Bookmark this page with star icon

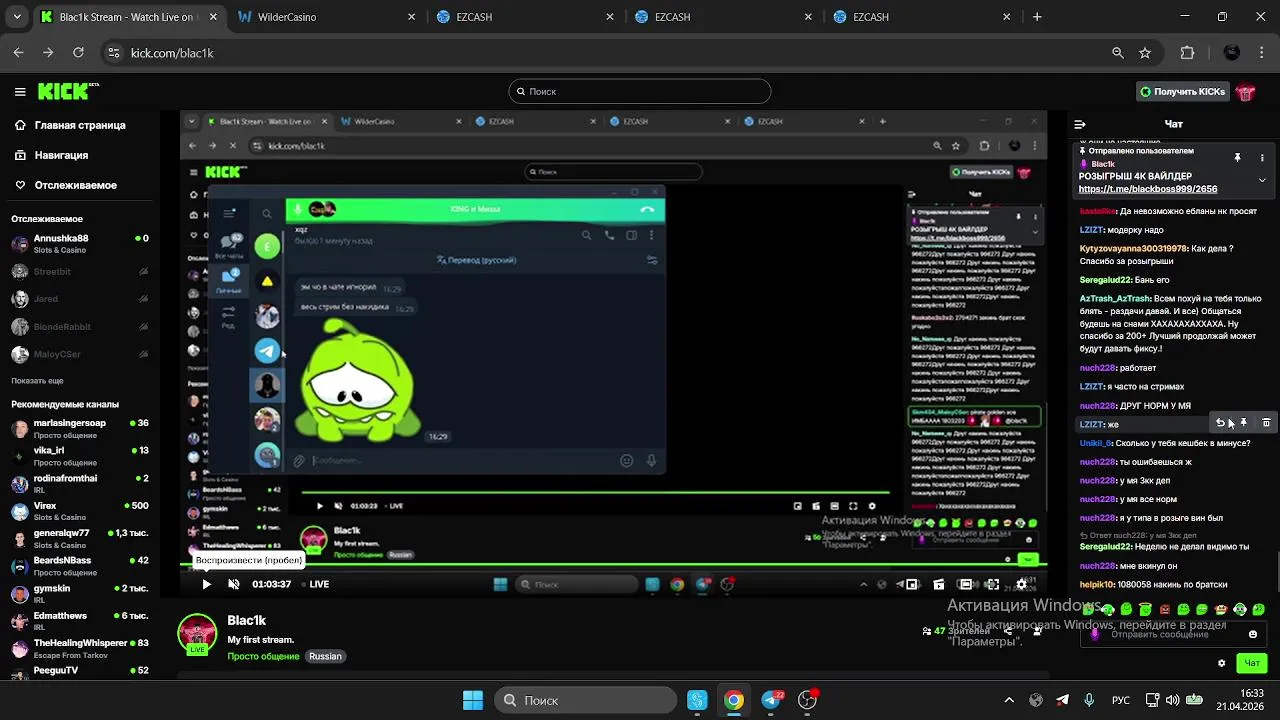(x=1145, y=53)
